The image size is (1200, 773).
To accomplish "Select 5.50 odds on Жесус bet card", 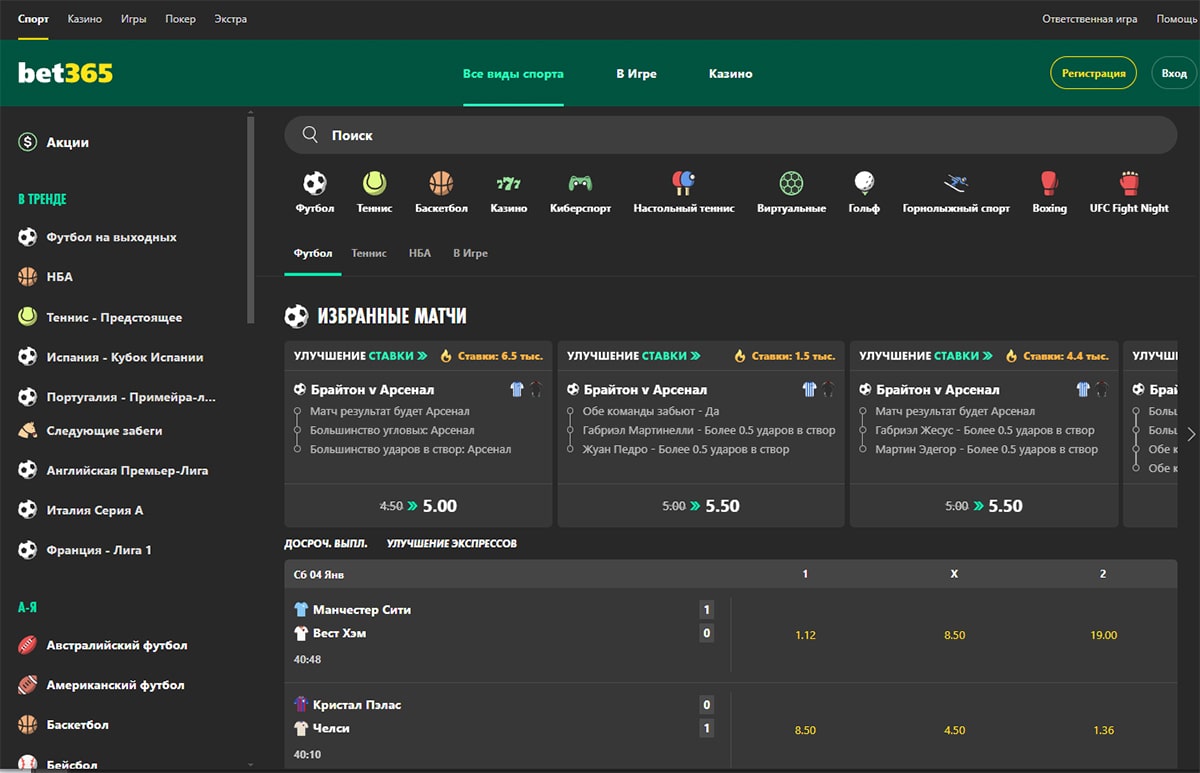I will [x=984, y=506].
